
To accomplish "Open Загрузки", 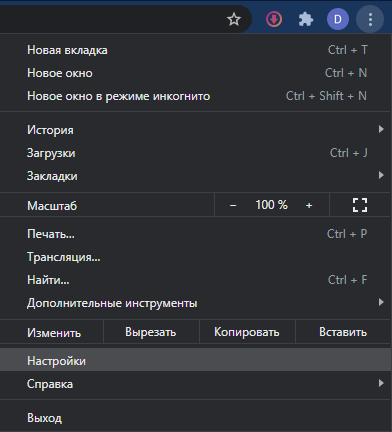I will pos(196,153).
